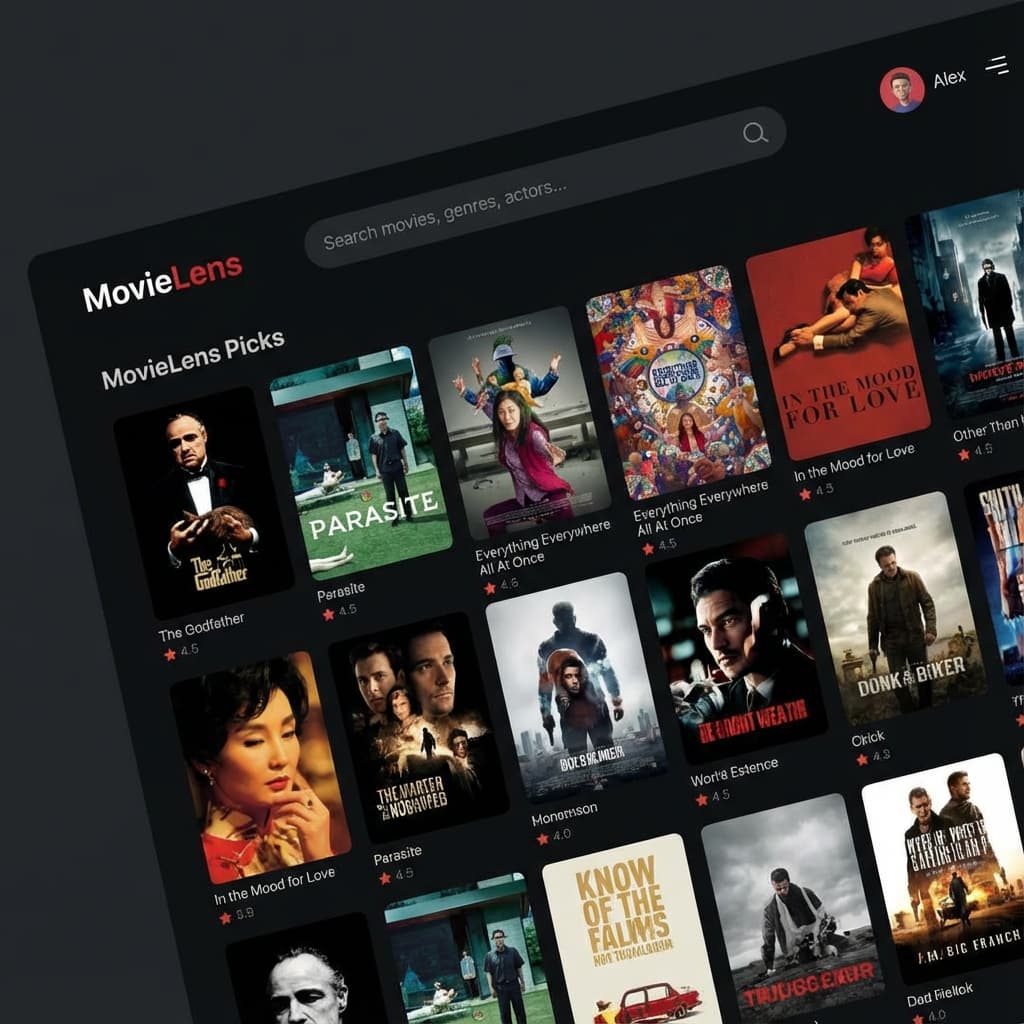
Task: Click the star icon under Orick title
Action: (x=861, y=759)
